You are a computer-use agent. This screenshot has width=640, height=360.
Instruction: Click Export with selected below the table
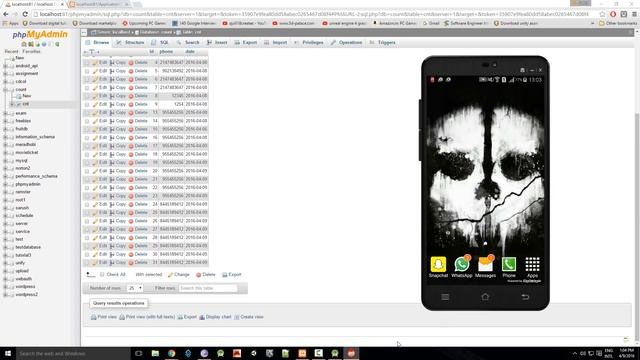(x=232, y=275)
